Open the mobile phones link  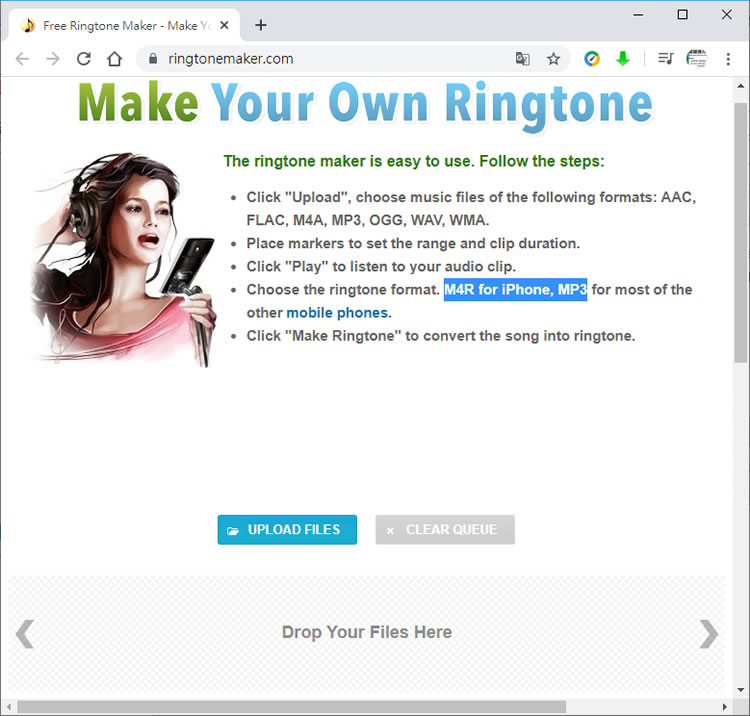tap(337, 313)
